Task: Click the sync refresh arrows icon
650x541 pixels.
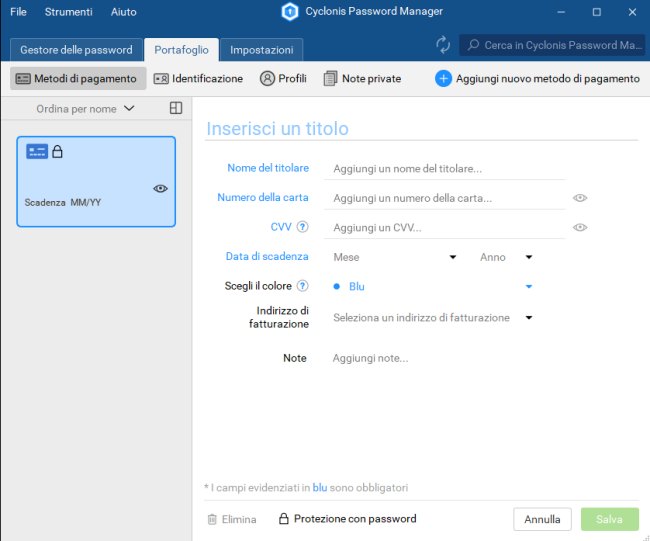Action: point(443,45)
